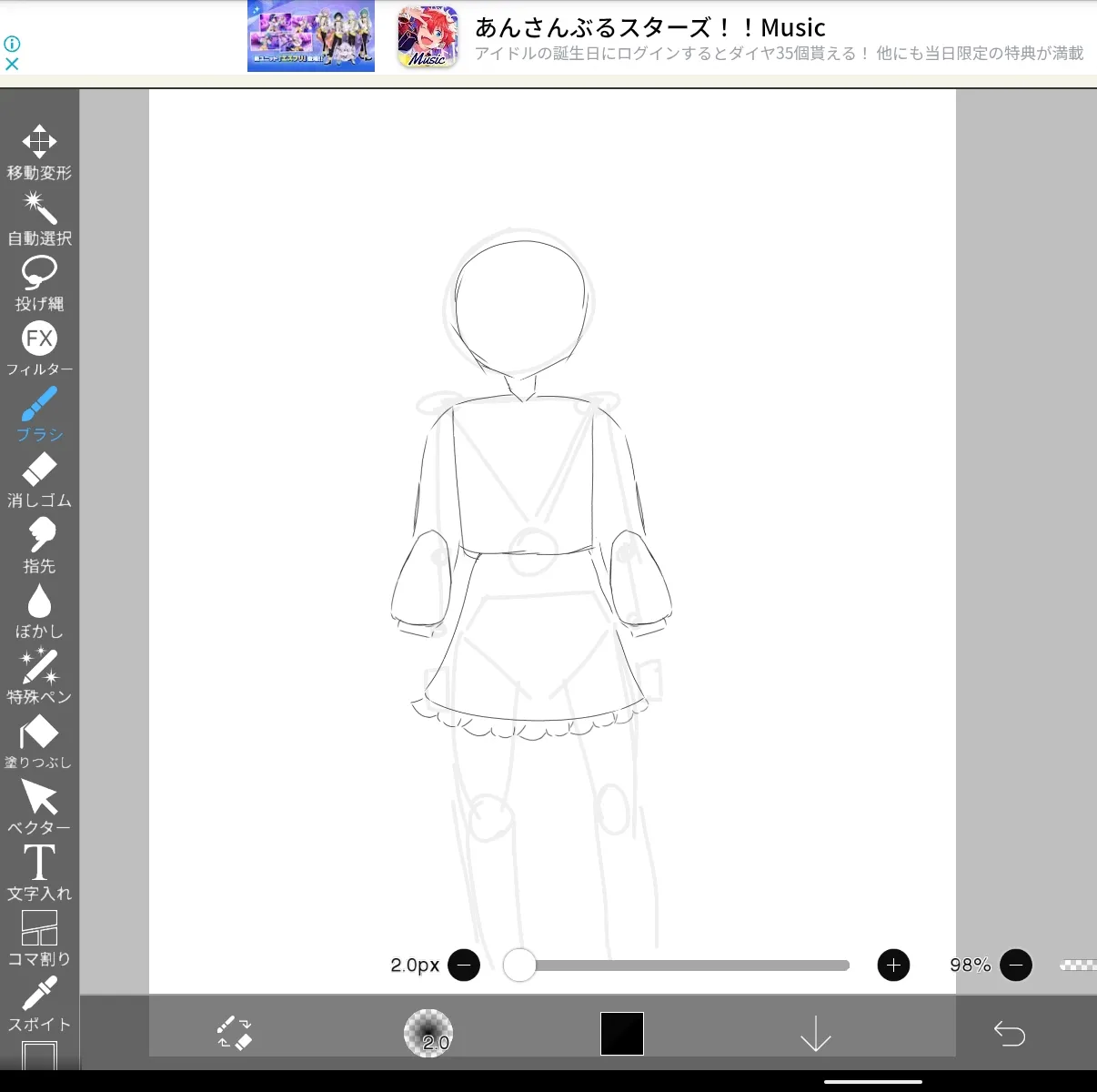
Task: Click the checkered opacity slider
Action: point(1078,965)
